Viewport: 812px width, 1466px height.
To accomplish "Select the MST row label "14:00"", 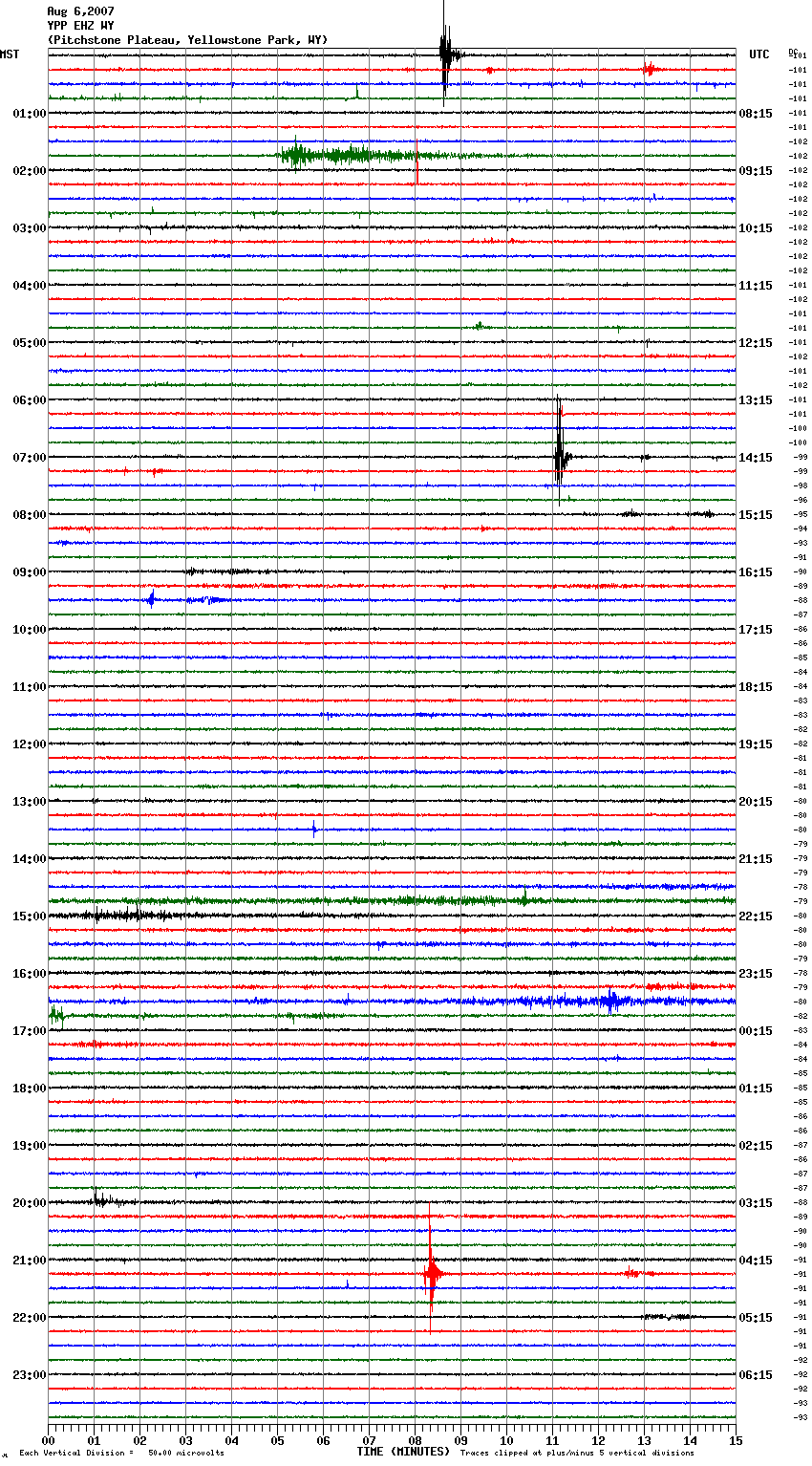I will (30, 859).
